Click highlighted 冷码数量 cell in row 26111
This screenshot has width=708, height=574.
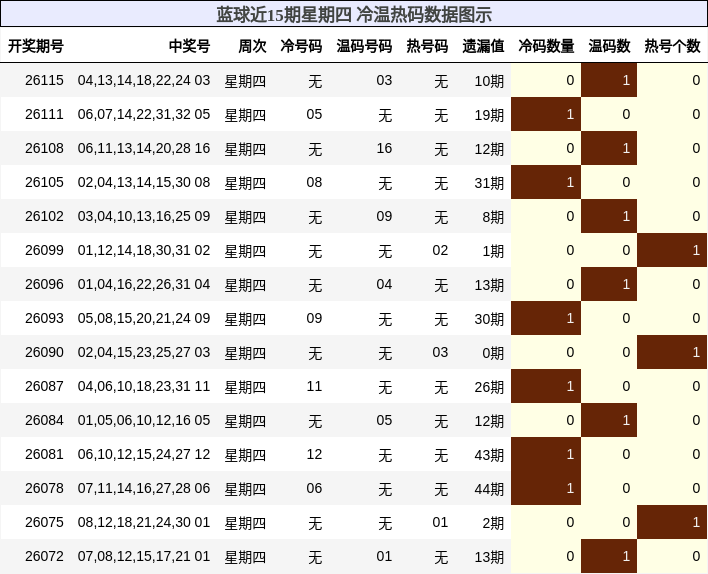(x=546, y=114)
